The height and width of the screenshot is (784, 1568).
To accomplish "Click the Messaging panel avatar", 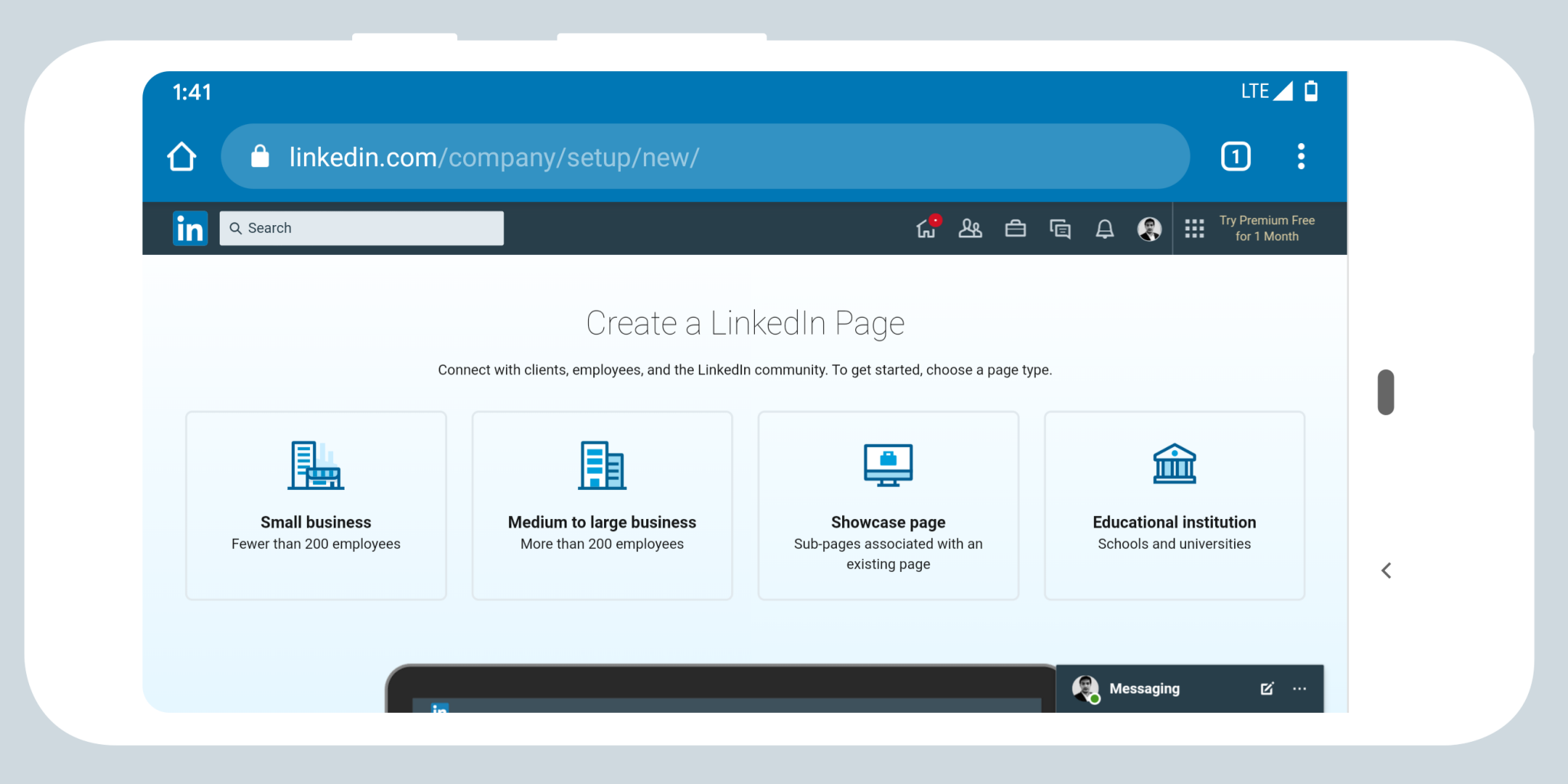I will (1086, 688).
